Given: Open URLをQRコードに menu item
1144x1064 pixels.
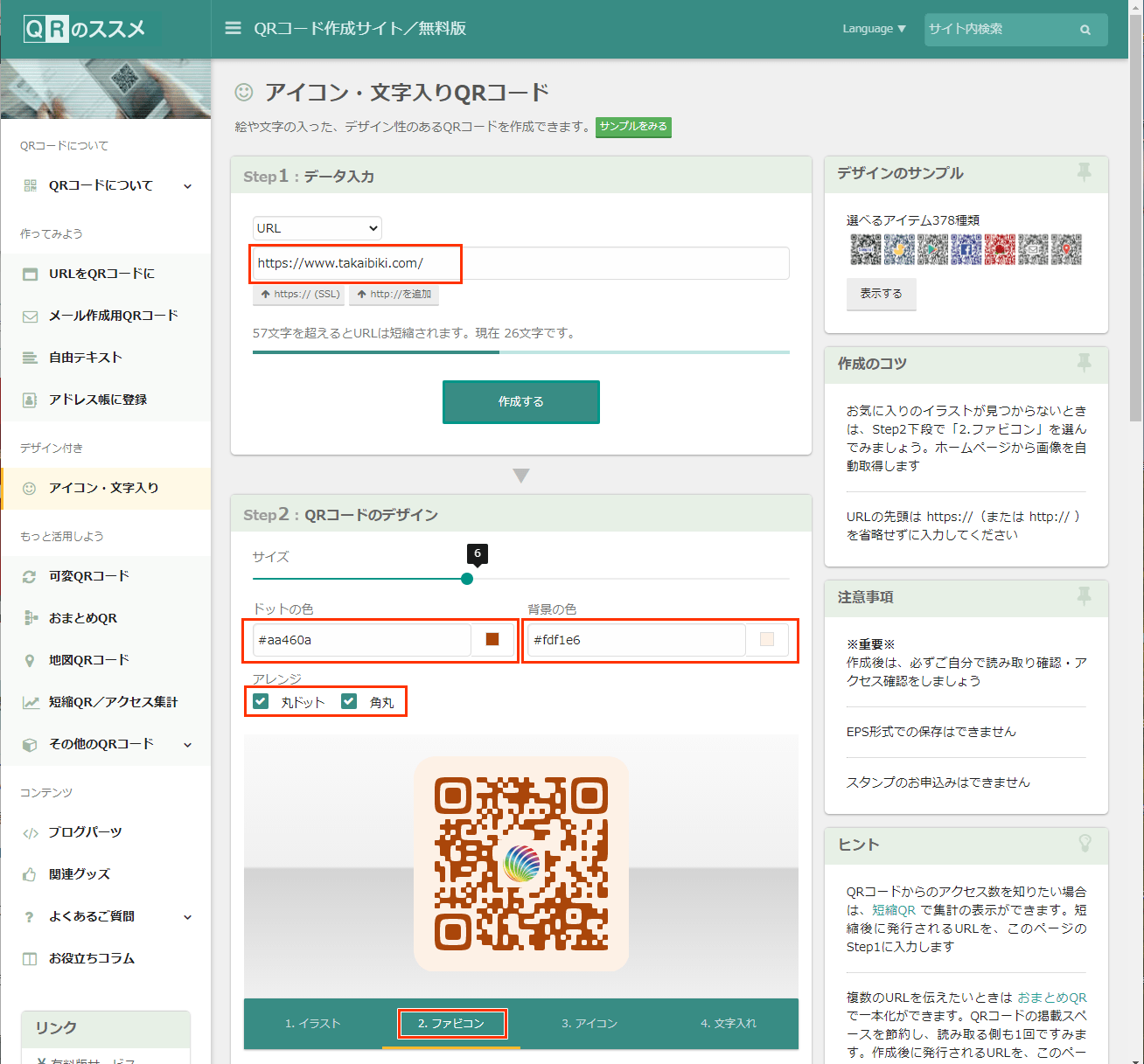Looking at the screenshot, I should coord(106,274).
